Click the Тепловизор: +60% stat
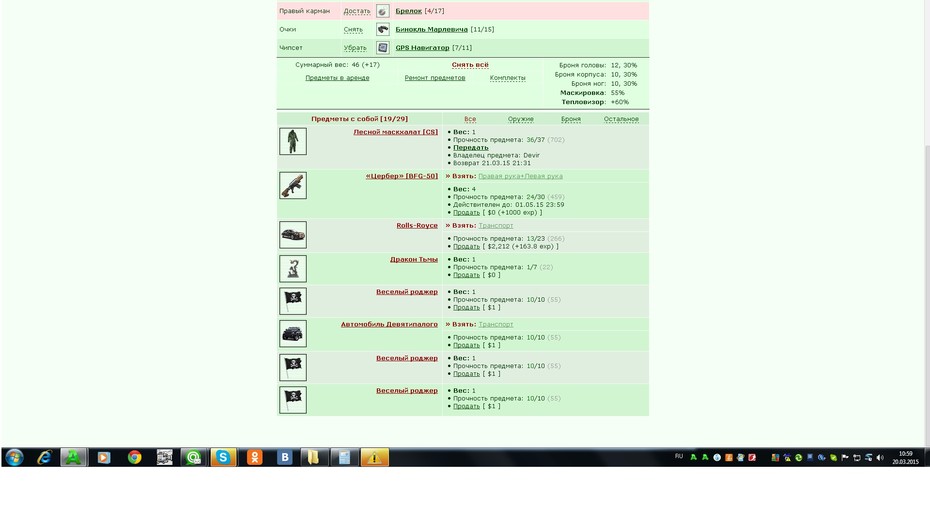The height and width of the screenshot is (523, 930). (595, 102)
